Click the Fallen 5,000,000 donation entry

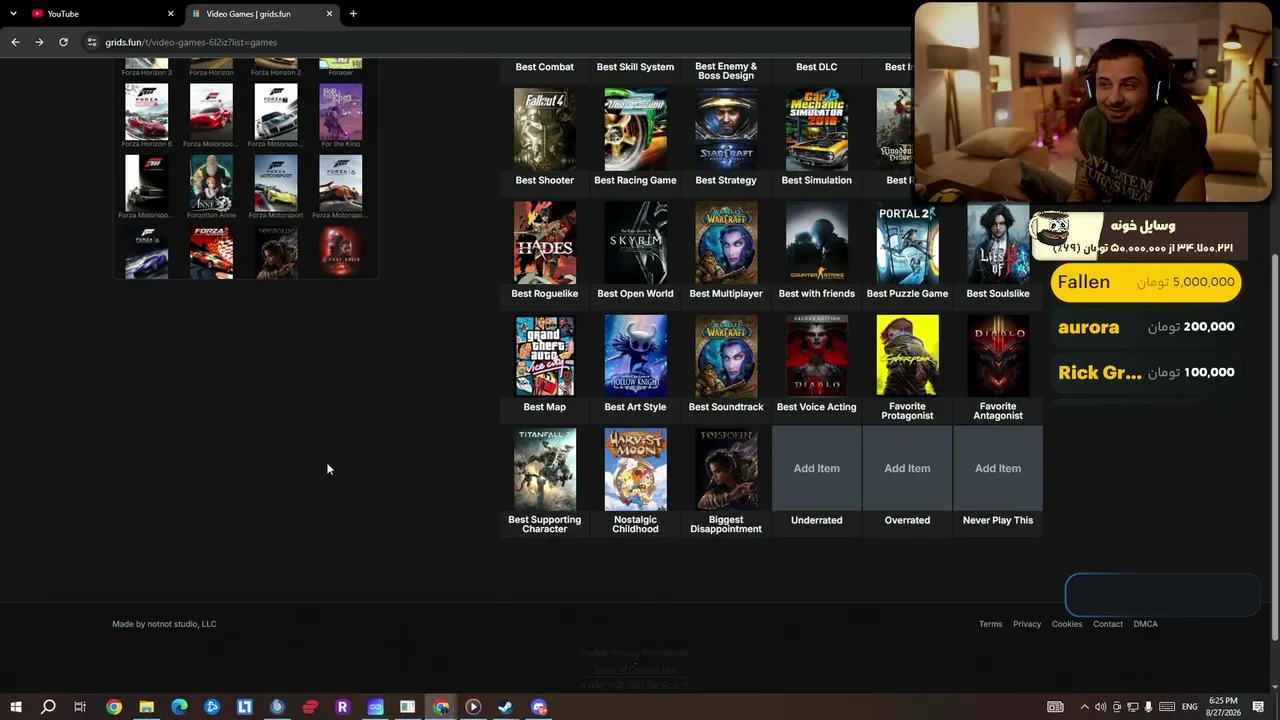[1146, 282]
